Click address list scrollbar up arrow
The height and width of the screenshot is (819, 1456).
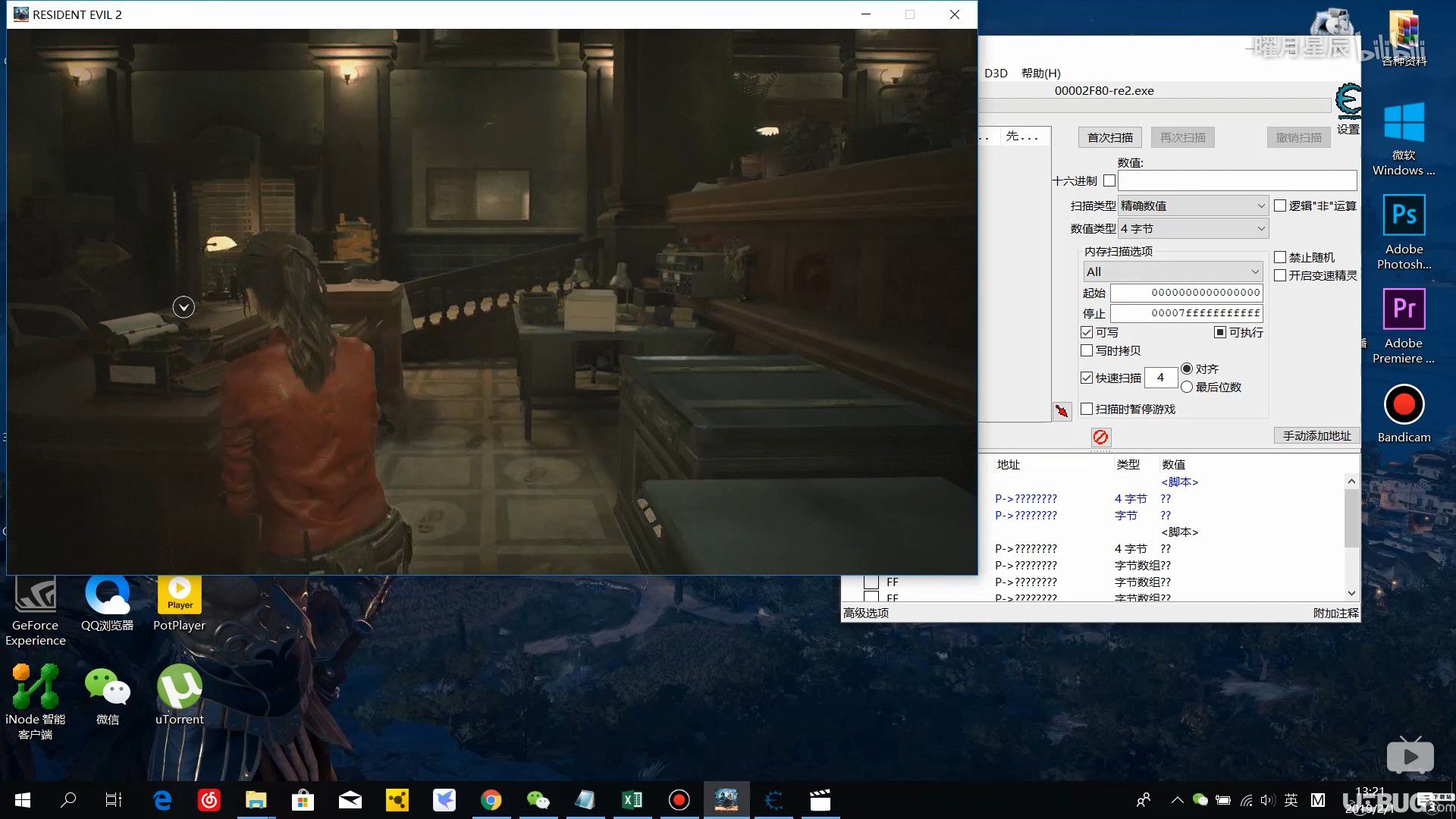click(x=1351, y=481)
